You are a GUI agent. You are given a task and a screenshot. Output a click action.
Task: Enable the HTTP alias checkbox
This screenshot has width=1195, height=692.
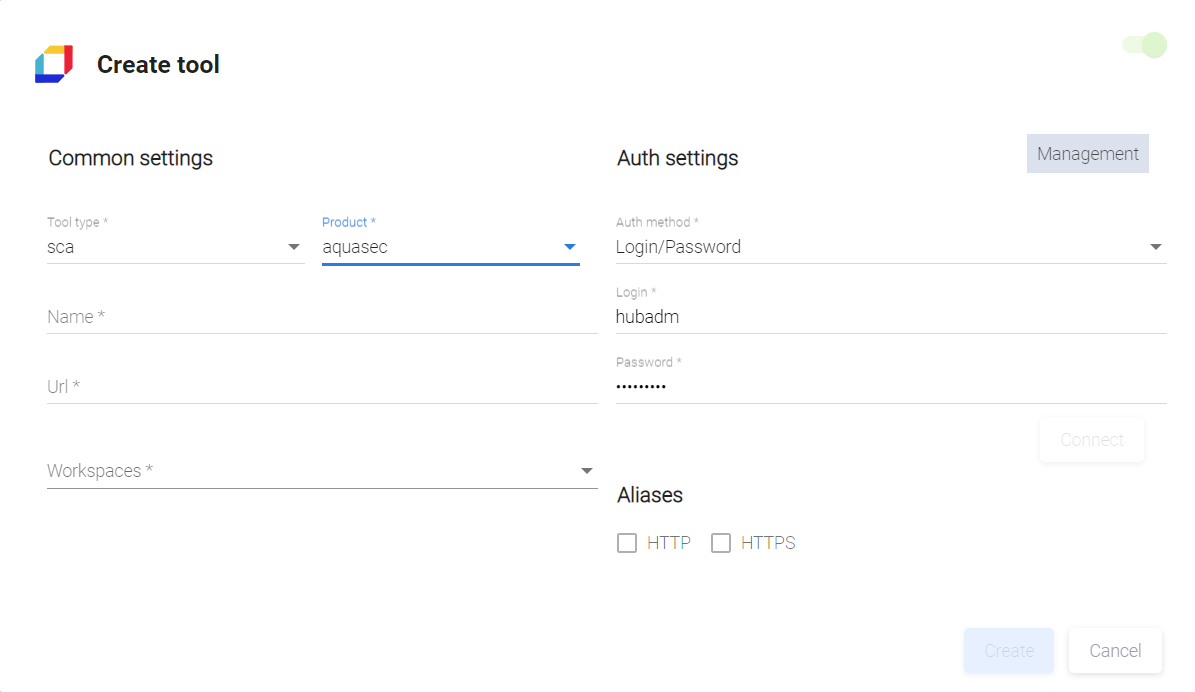coord(627,543)
